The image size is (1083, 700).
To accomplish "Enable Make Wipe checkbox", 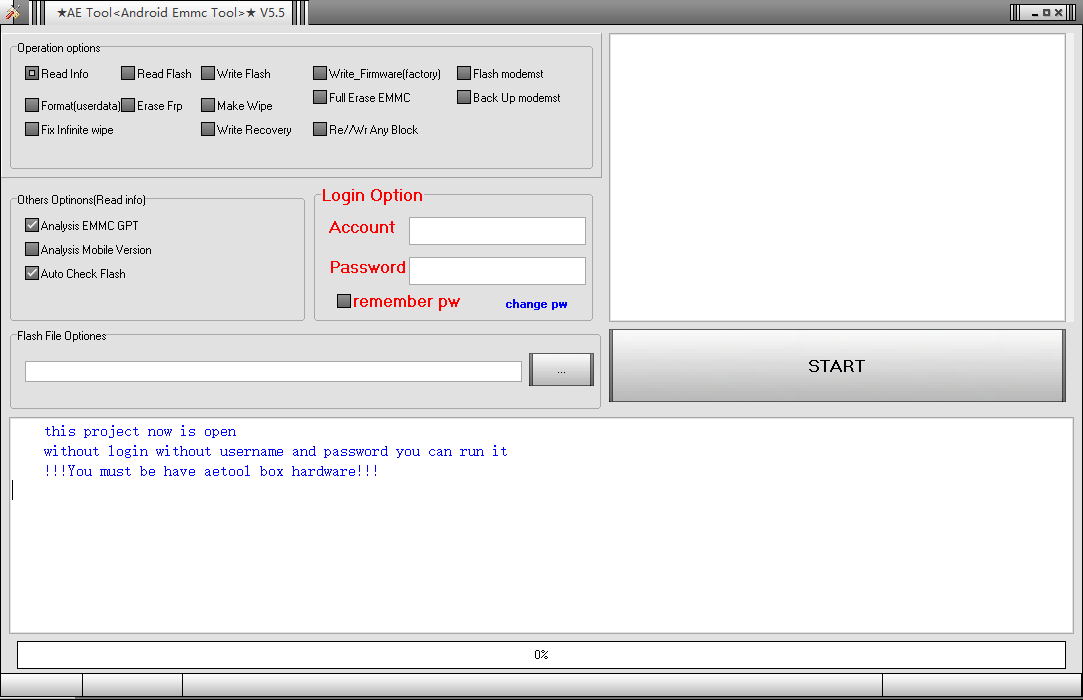I will [208, 105].
